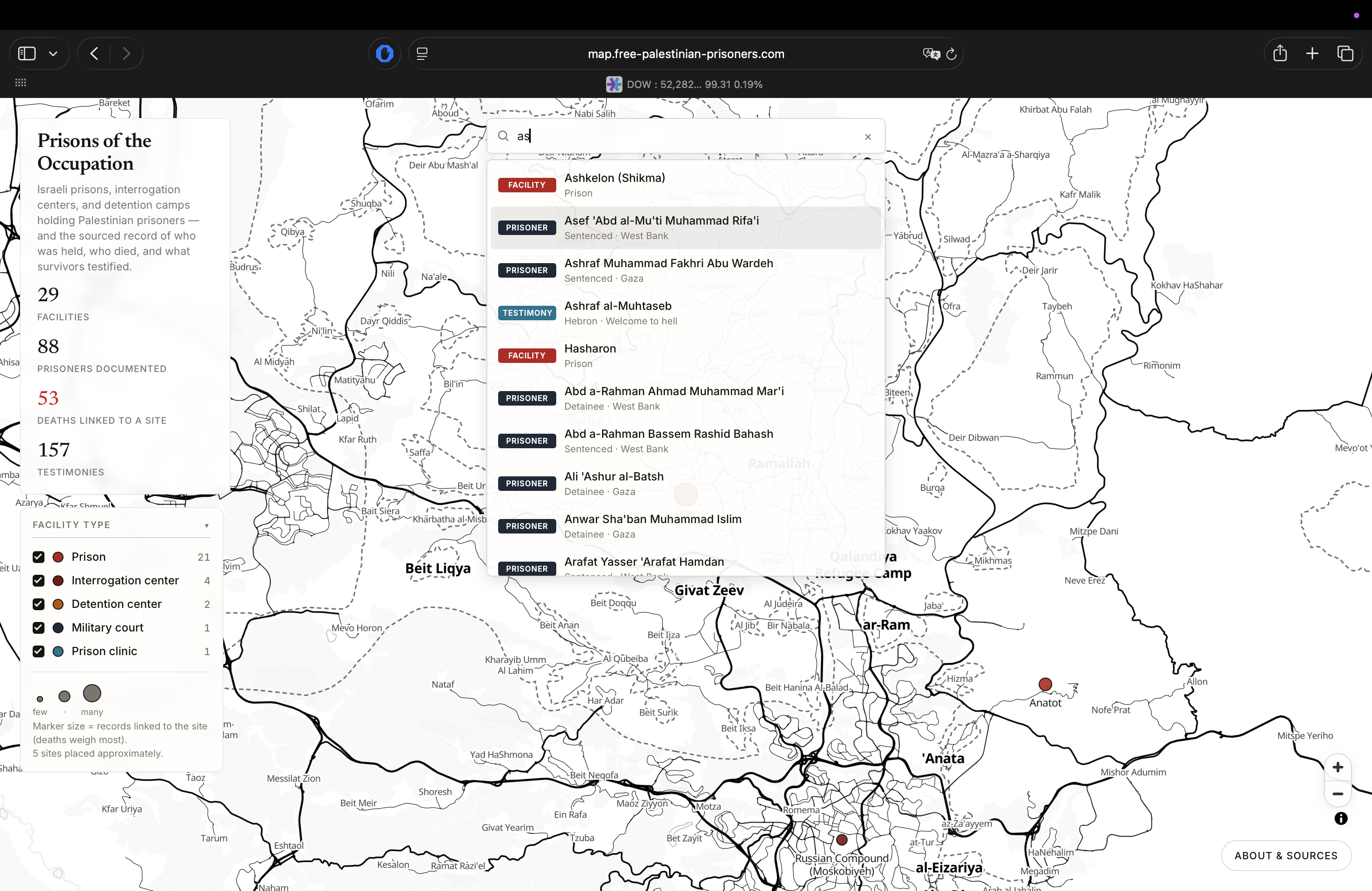Select Abd a-Rahman Ahmad Muhammad Mar'i result
Image resolution: width=1372 pixels, height=891 pixels.
point(686,398)
